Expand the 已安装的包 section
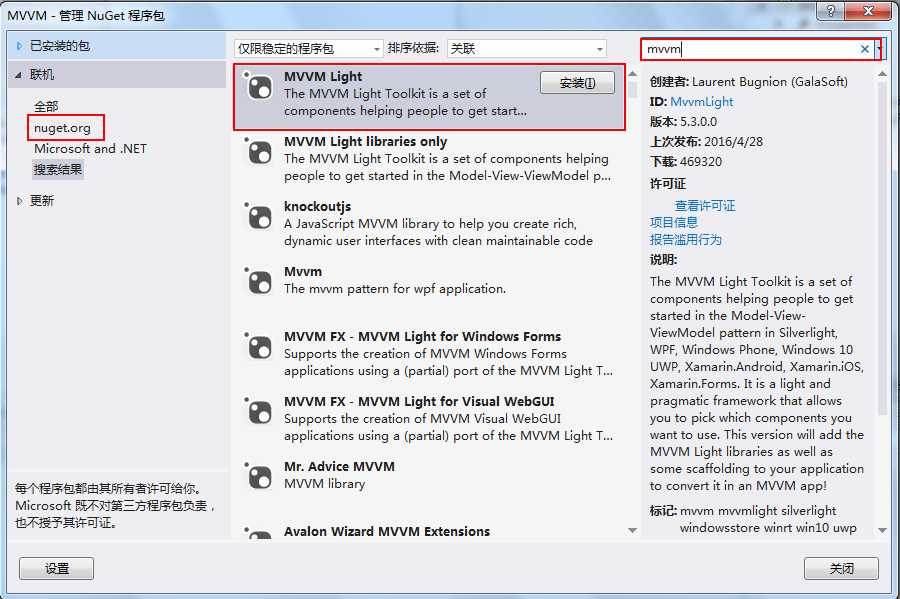 [19, 46]
